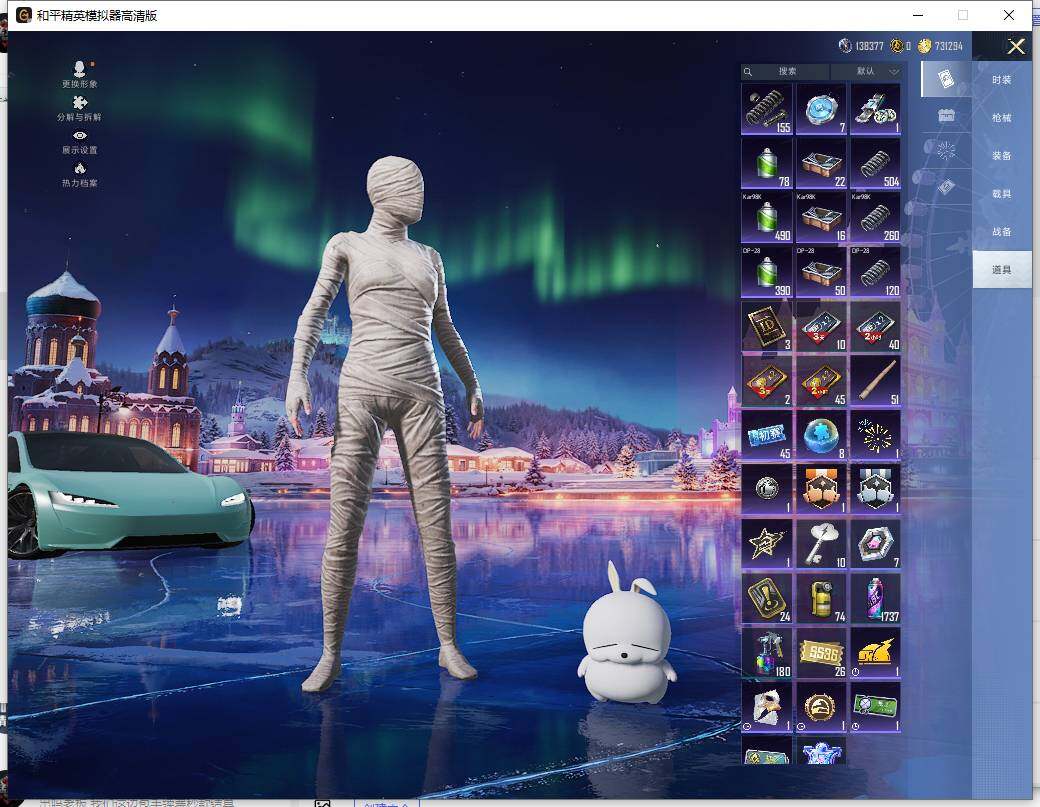Image resolution: width=1040 pixels, height=807 pixels.
Task: Open 展示设置 eye display settings
Action: point(80,142)
